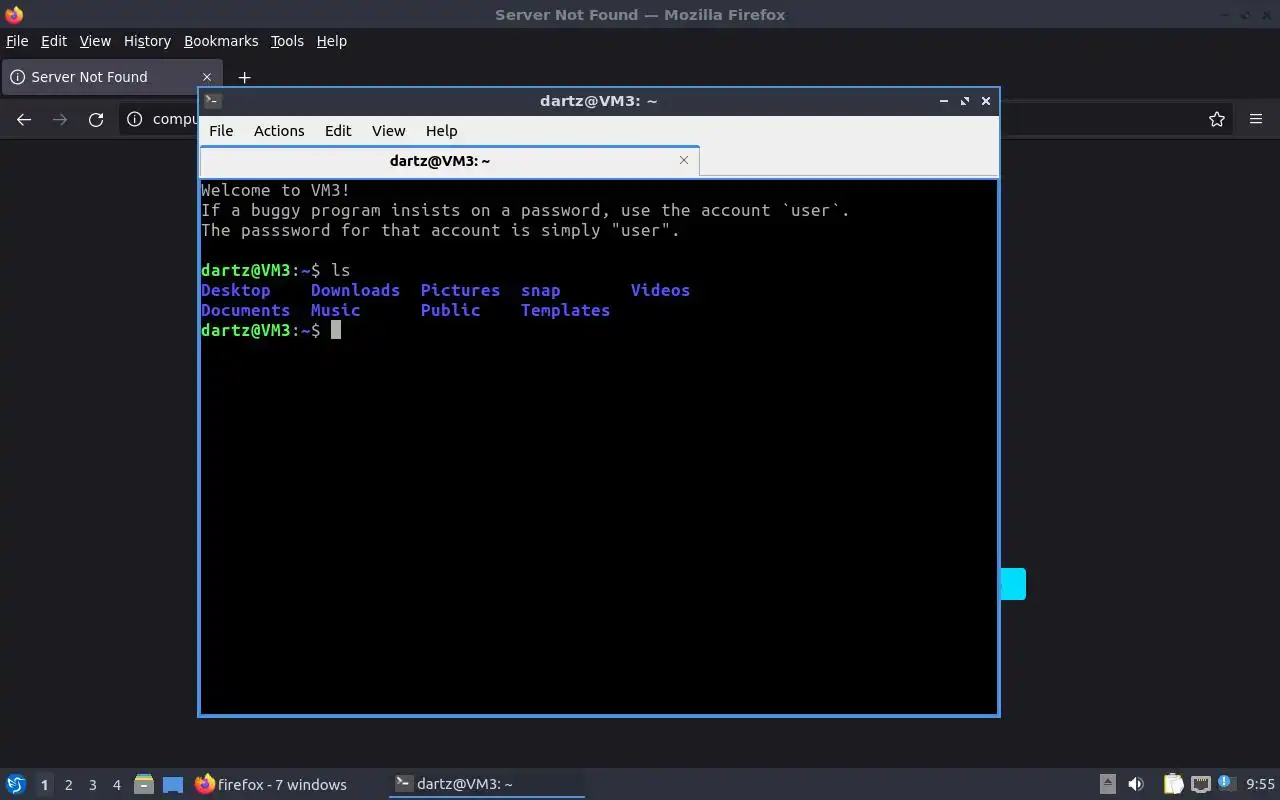Open the terminal Actions menu
This screenshot has width=1280, height=800.
tap(279, 131)
